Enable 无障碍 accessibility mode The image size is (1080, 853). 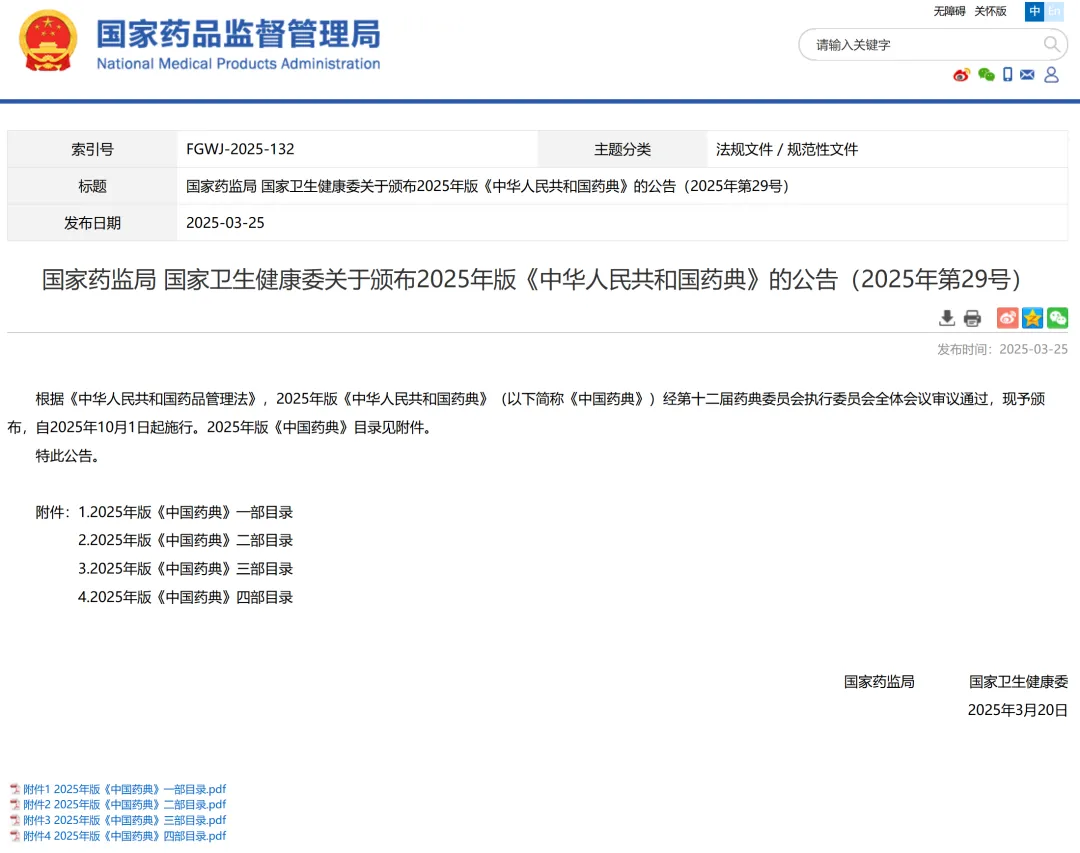[949, 11]
